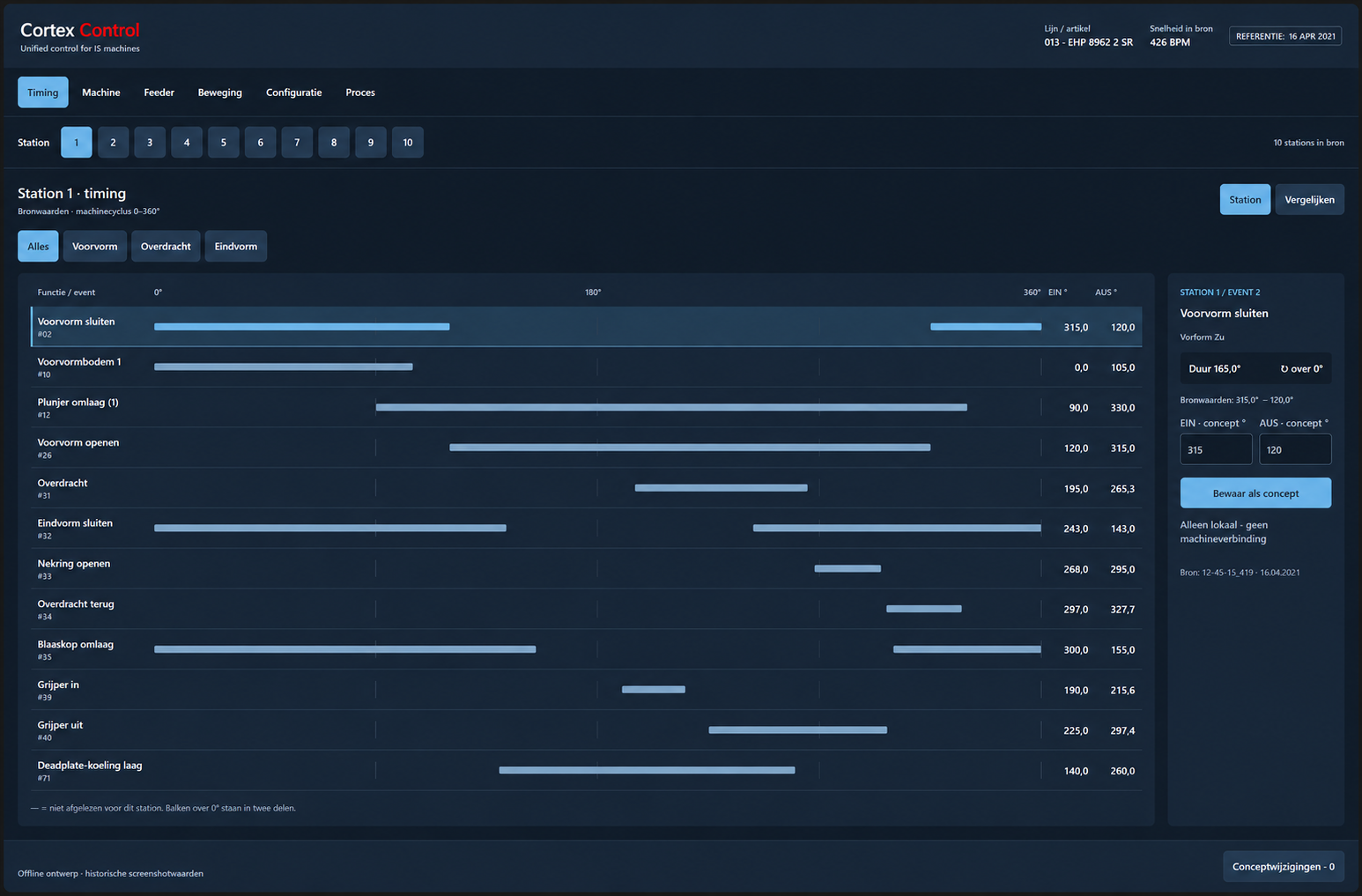Select the Deadplate-koeling laag row
The width and height of the screenshot is (1362, 896).
tap(586, 771)
